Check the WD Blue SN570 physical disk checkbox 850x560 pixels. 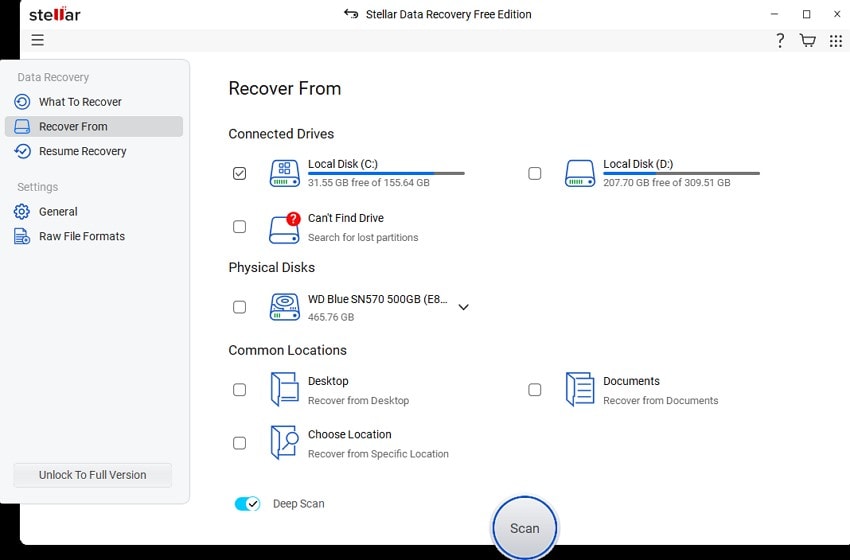click(x=239, y=307)
